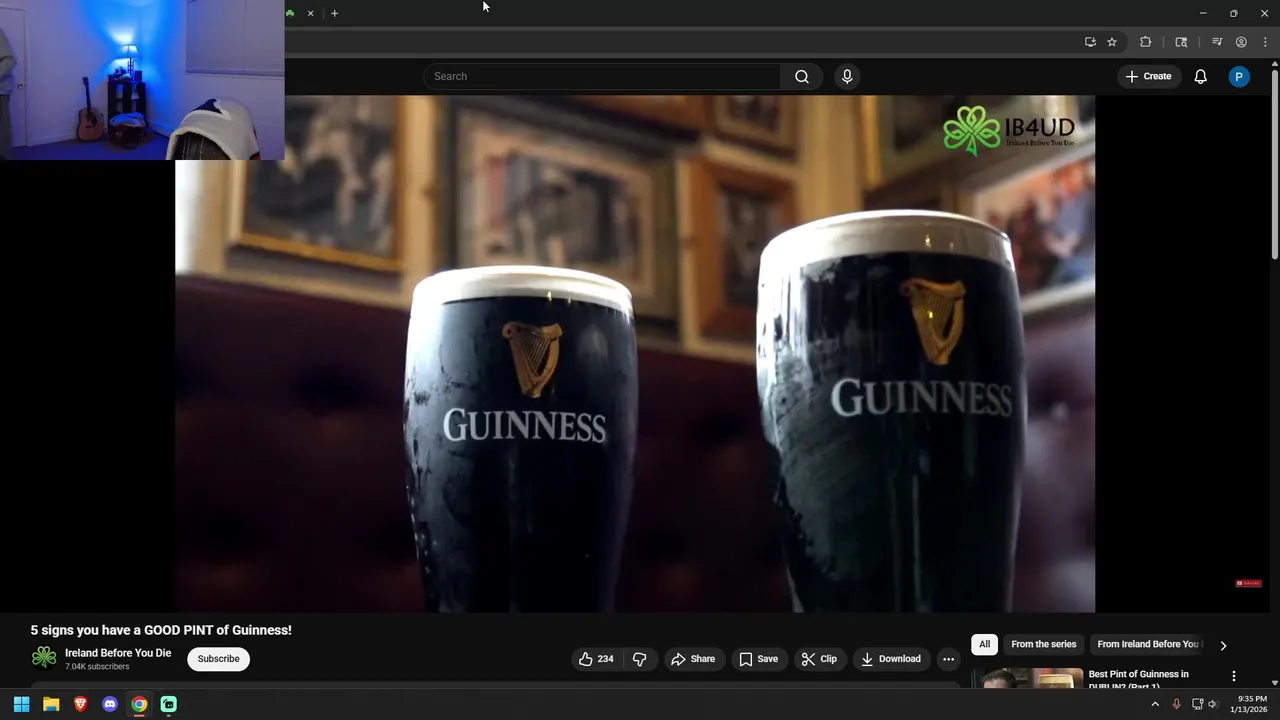Open the YouTube notifications bell
Viewport: 1280px width, 720px height.
click(x=1200, y=76)
